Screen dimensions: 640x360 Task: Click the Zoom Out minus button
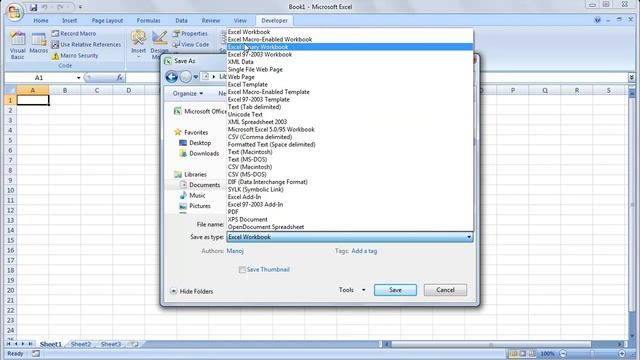click(x=563, y=353)
